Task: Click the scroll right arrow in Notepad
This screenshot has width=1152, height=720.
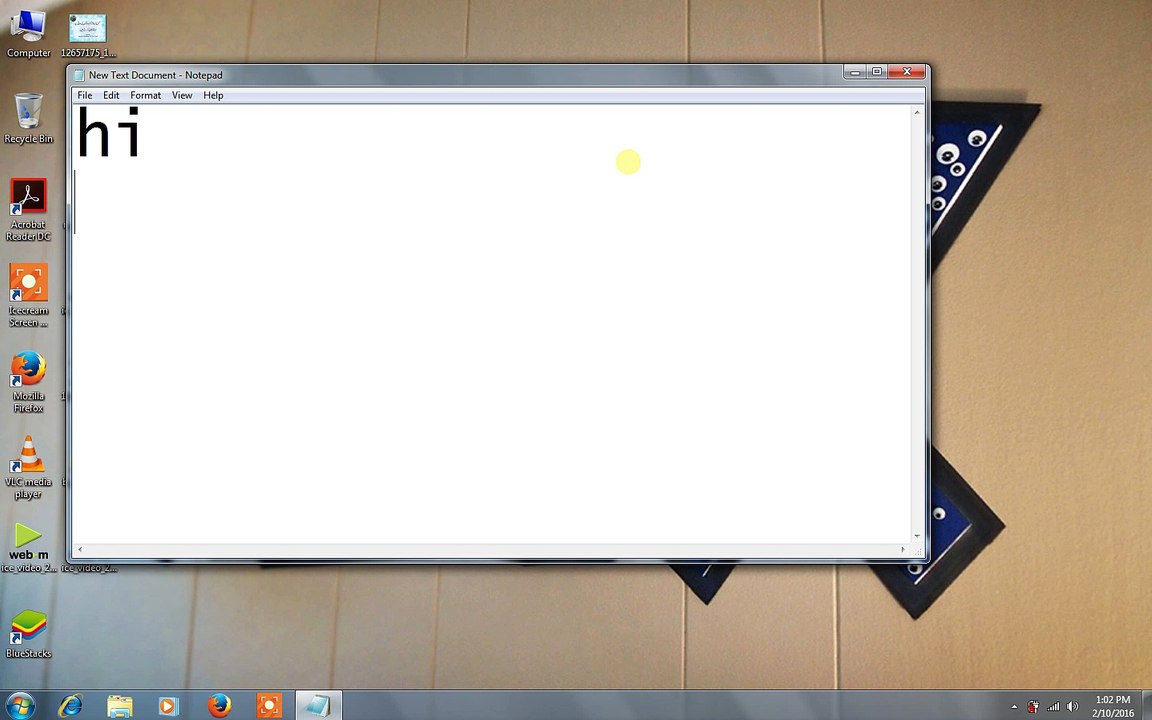Action: (x=904, y=550)
